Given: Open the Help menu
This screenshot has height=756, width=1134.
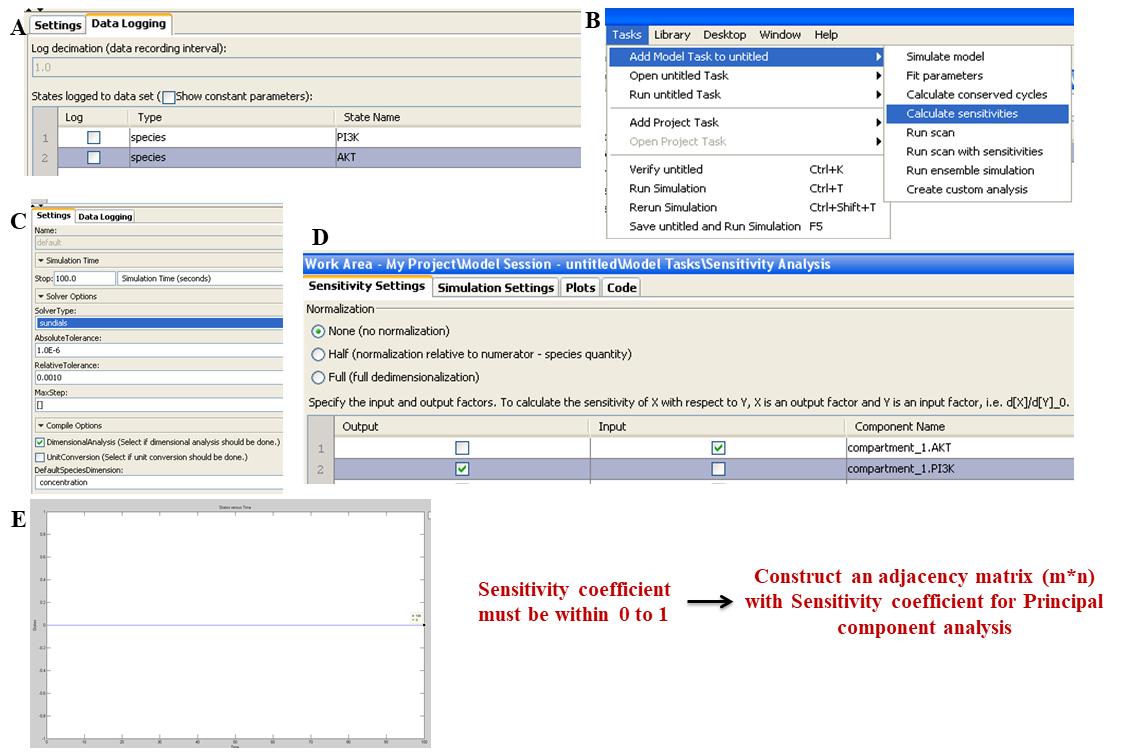Looking at the screenshot, I should tap(826, 35).
